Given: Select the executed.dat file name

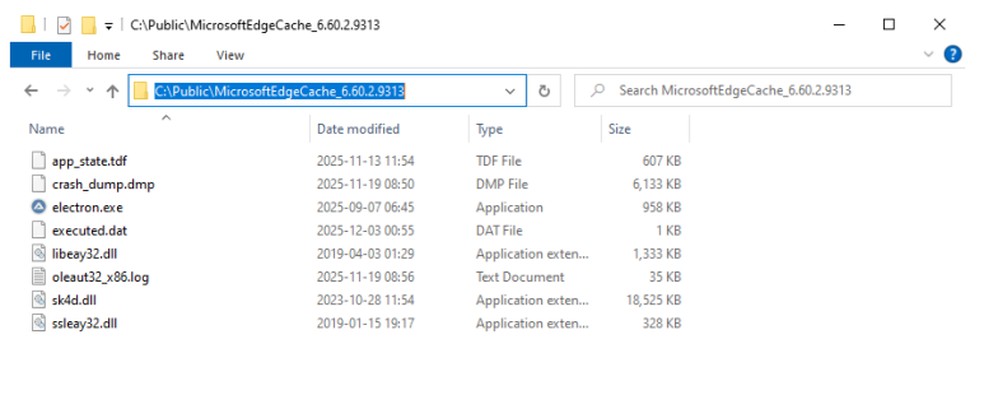Looking at the screenshot, I should tap(89, 231).
